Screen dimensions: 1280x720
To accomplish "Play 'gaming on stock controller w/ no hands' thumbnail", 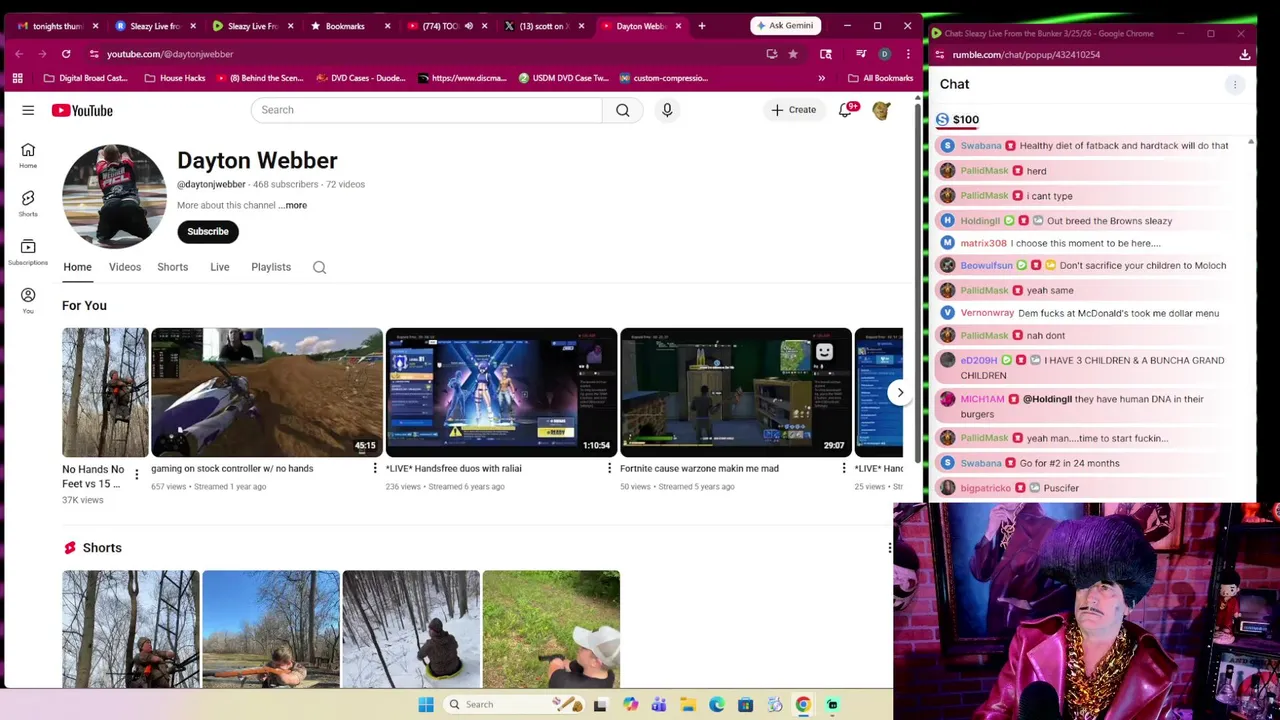I will click(x=266, y=393).
